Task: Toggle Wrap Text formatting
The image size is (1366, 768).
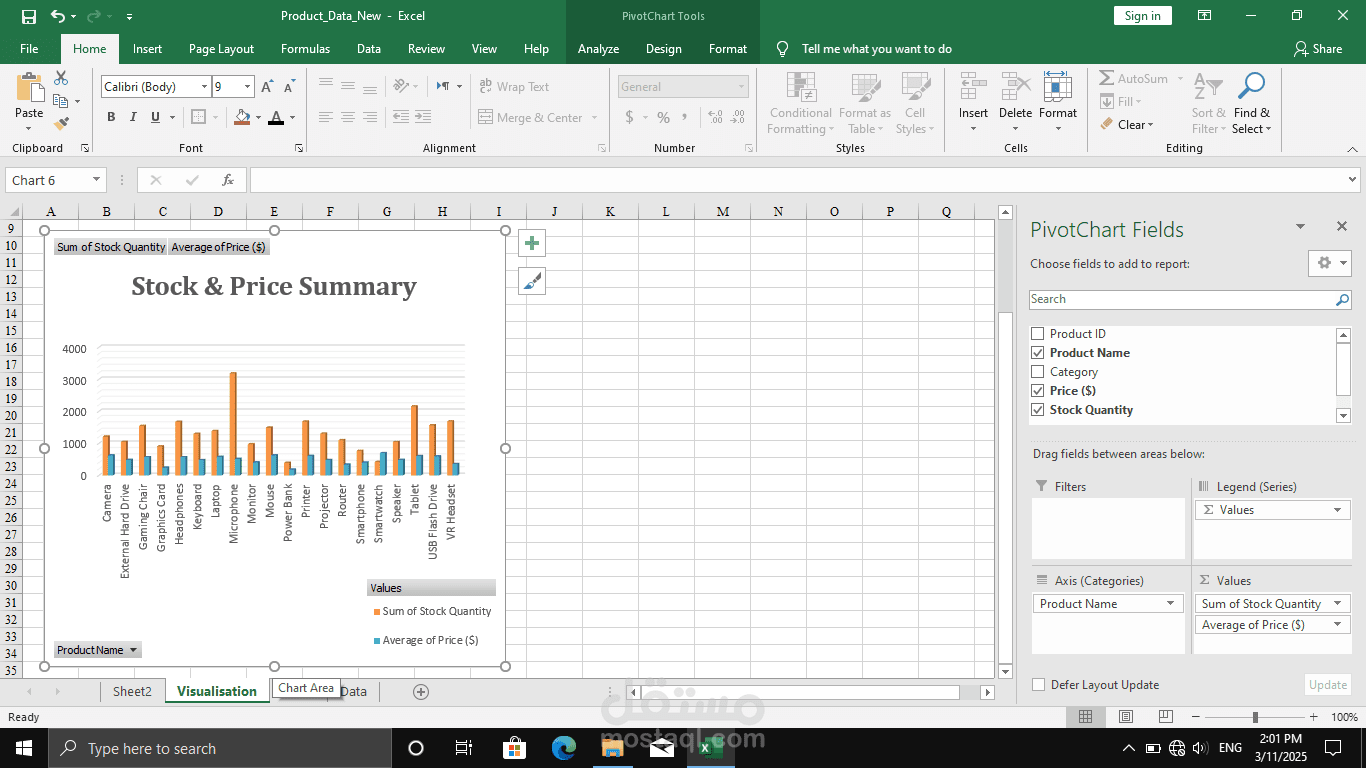Action: [520, 86]
